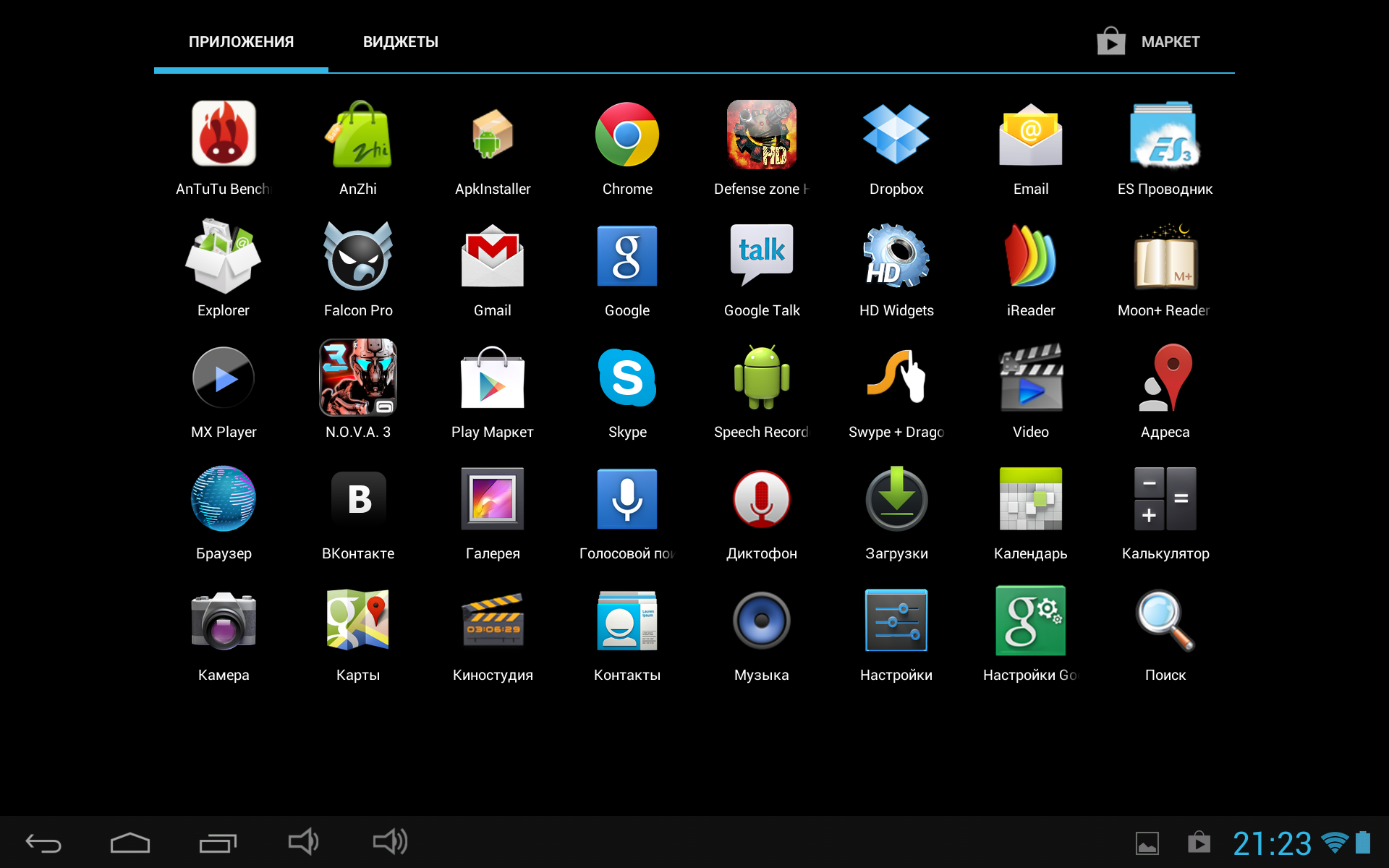Open the Recent apps button
The width and height of the screenshot is (1389, 868).
[218, 843]
